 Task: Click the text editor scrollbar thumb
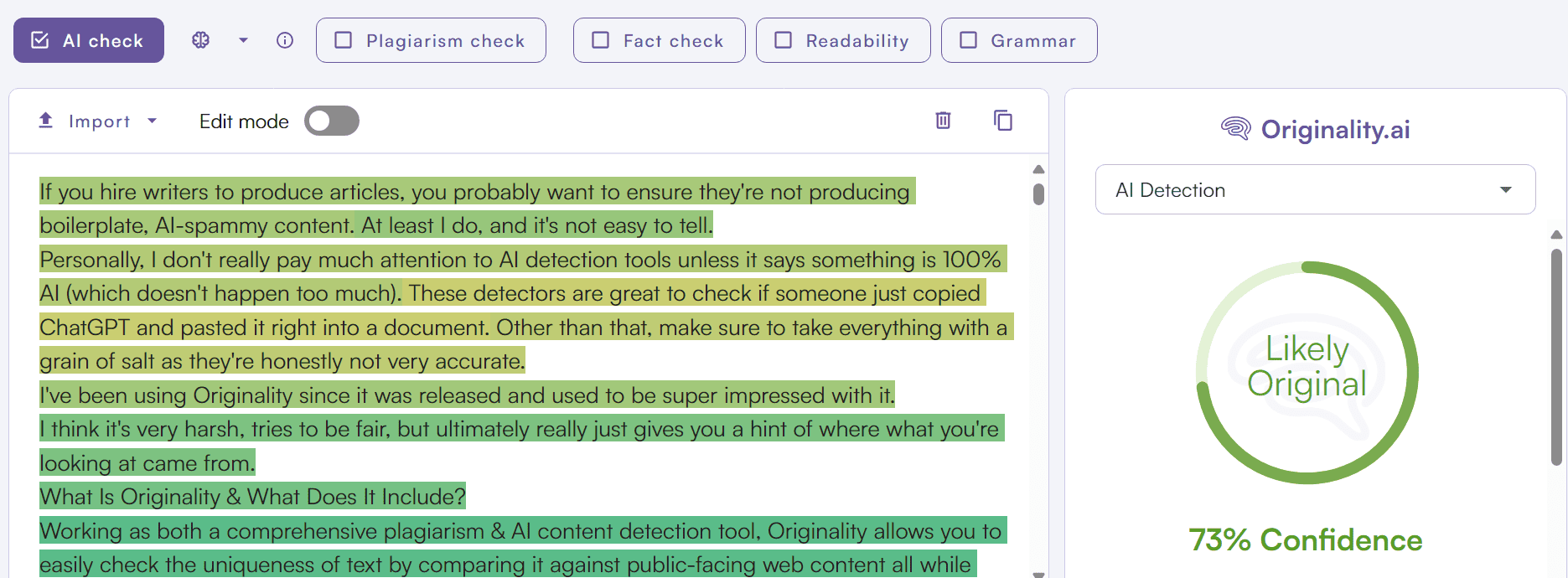[1038, 194]
